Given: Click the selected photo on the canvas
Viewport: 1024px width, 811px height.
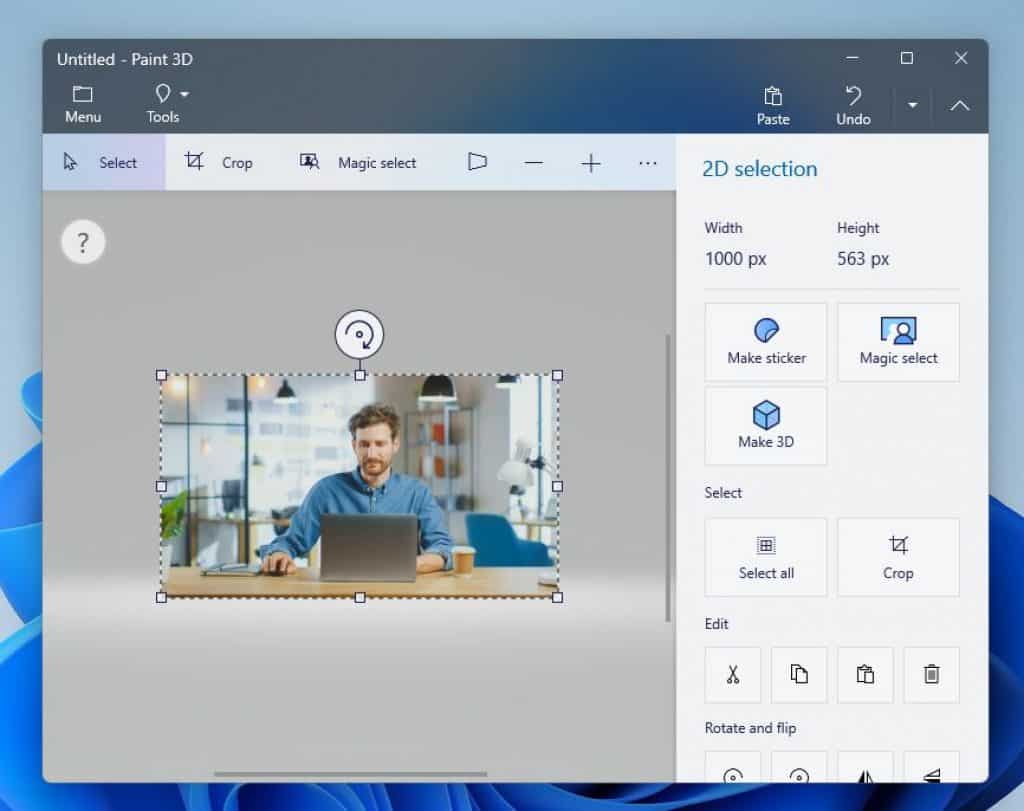Looking at the screenshot, I should pyautogui.click(x=359, y=486).
